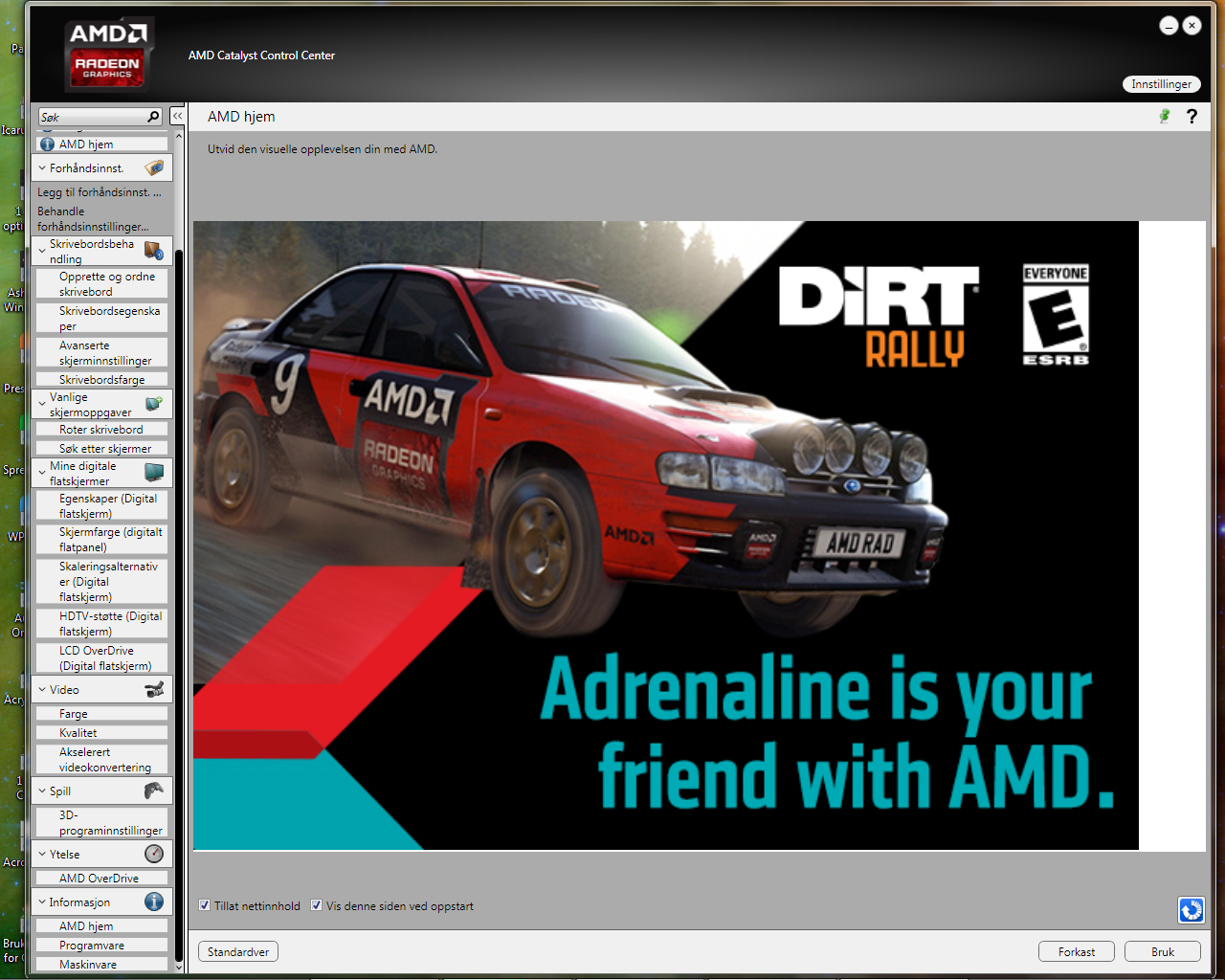This screenshot has height=980, width=1225.
Task: Toggle the Tillat nettinnhold checkbox
Action: (204, 905)
